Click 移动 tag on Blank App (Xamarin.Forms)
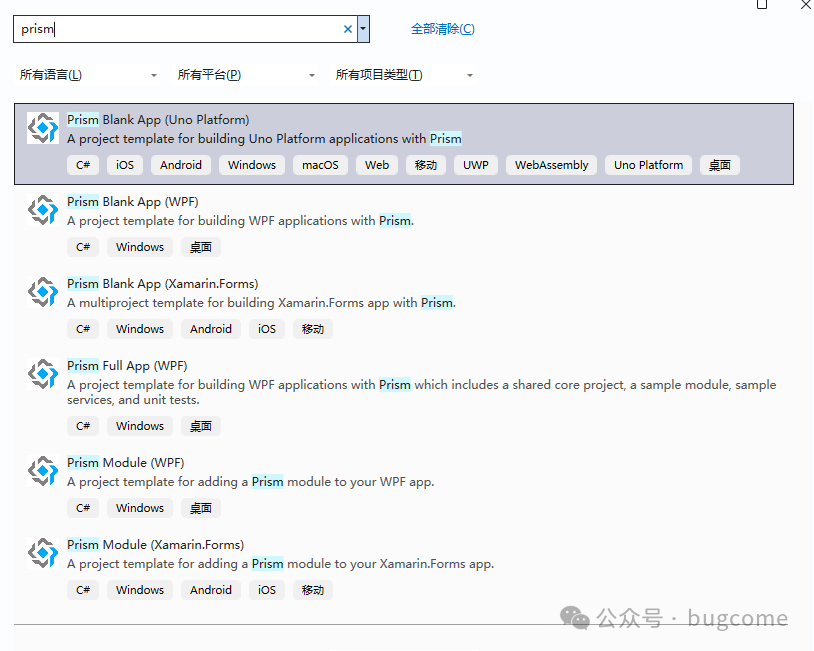The image size is (814, 651). [313, 329]
